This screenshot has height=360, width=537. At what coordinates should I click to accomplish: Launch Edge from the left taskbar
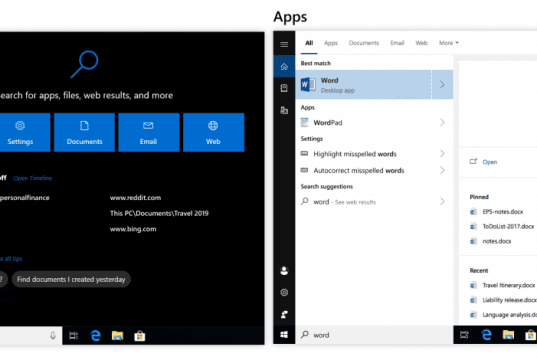[x=96, y=336]
